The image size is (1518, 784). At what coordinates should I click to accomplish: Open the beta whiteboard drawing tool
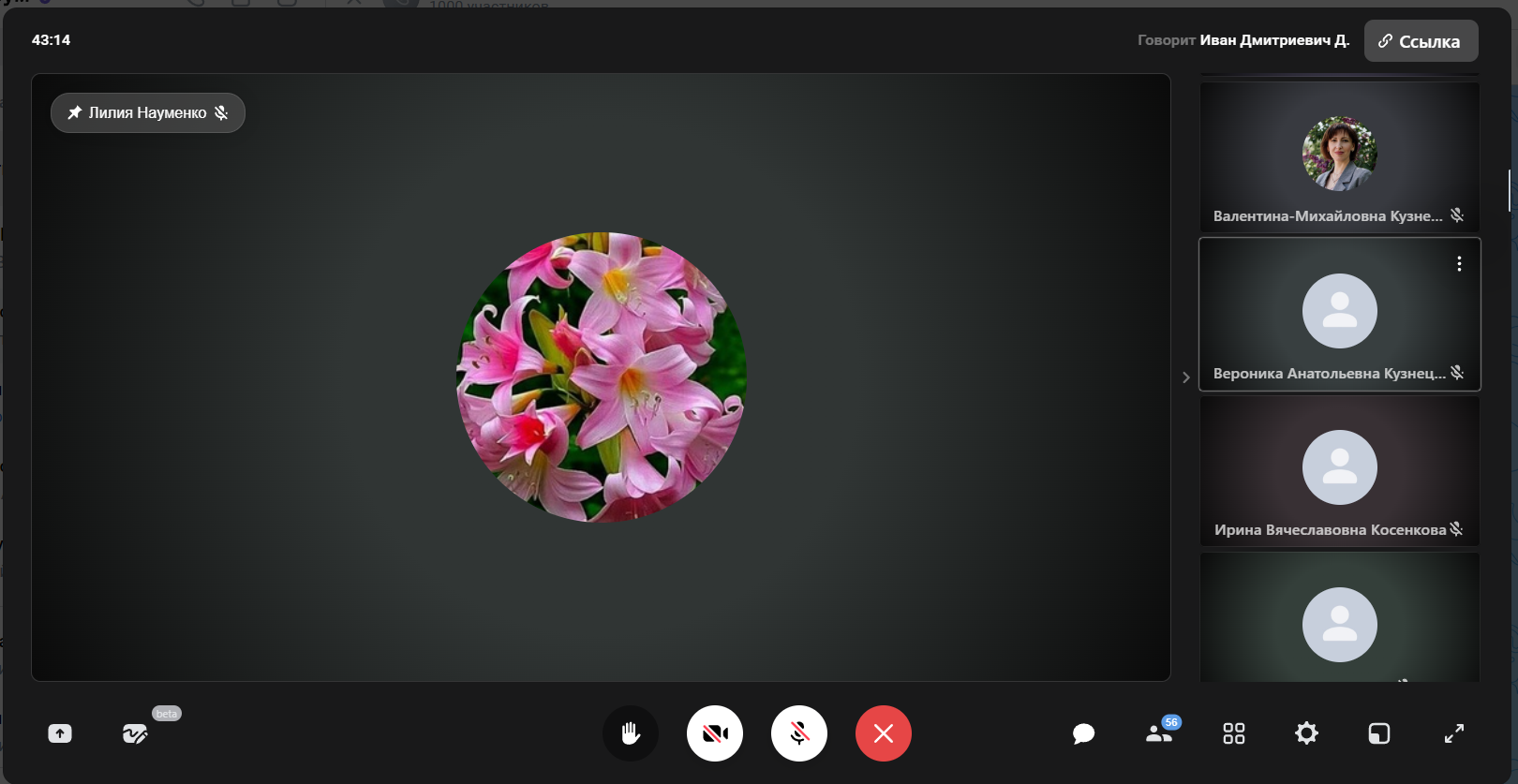click(135, 733)
